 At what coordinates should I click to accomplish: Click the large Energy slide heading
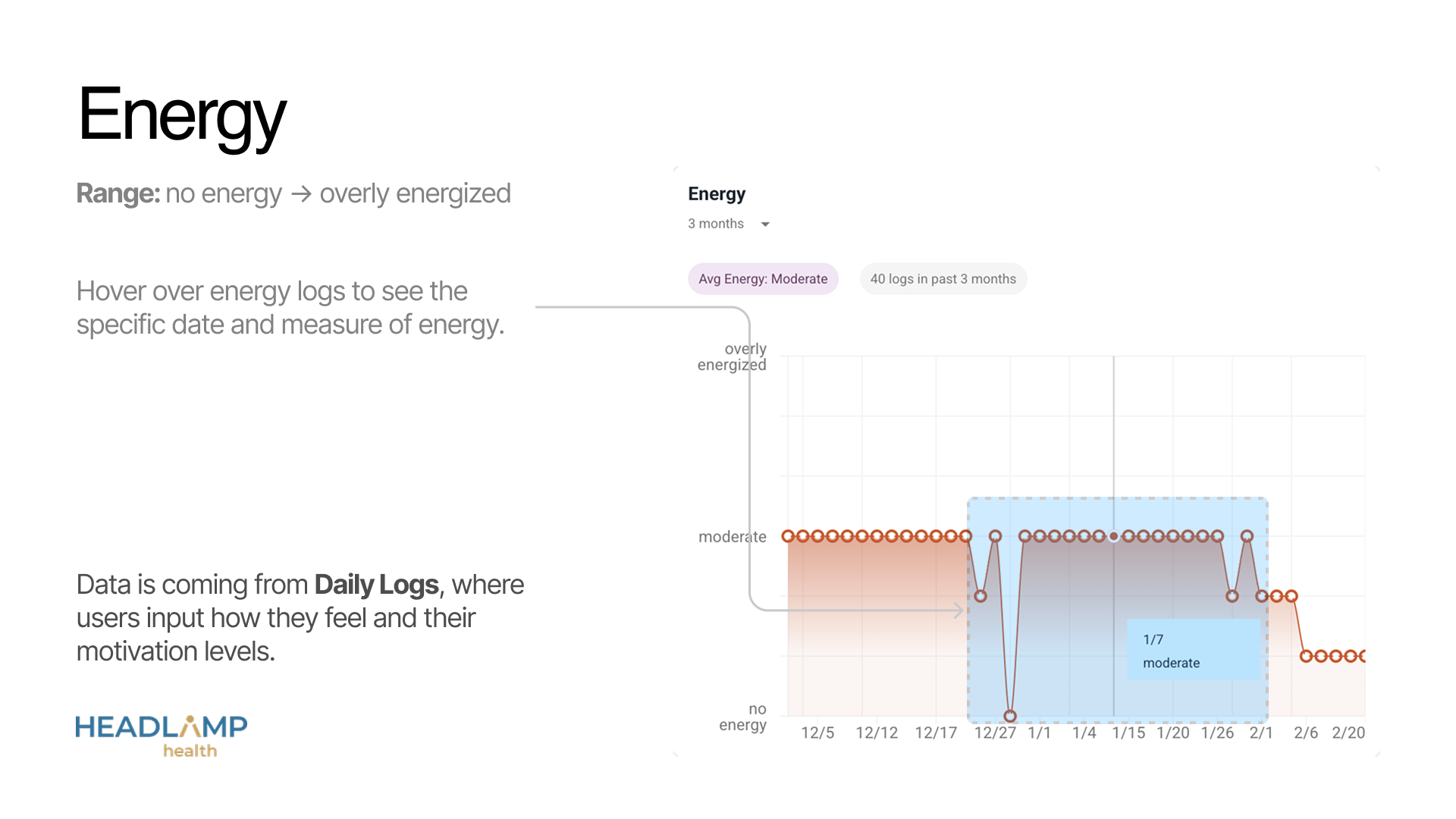(182, 115)
